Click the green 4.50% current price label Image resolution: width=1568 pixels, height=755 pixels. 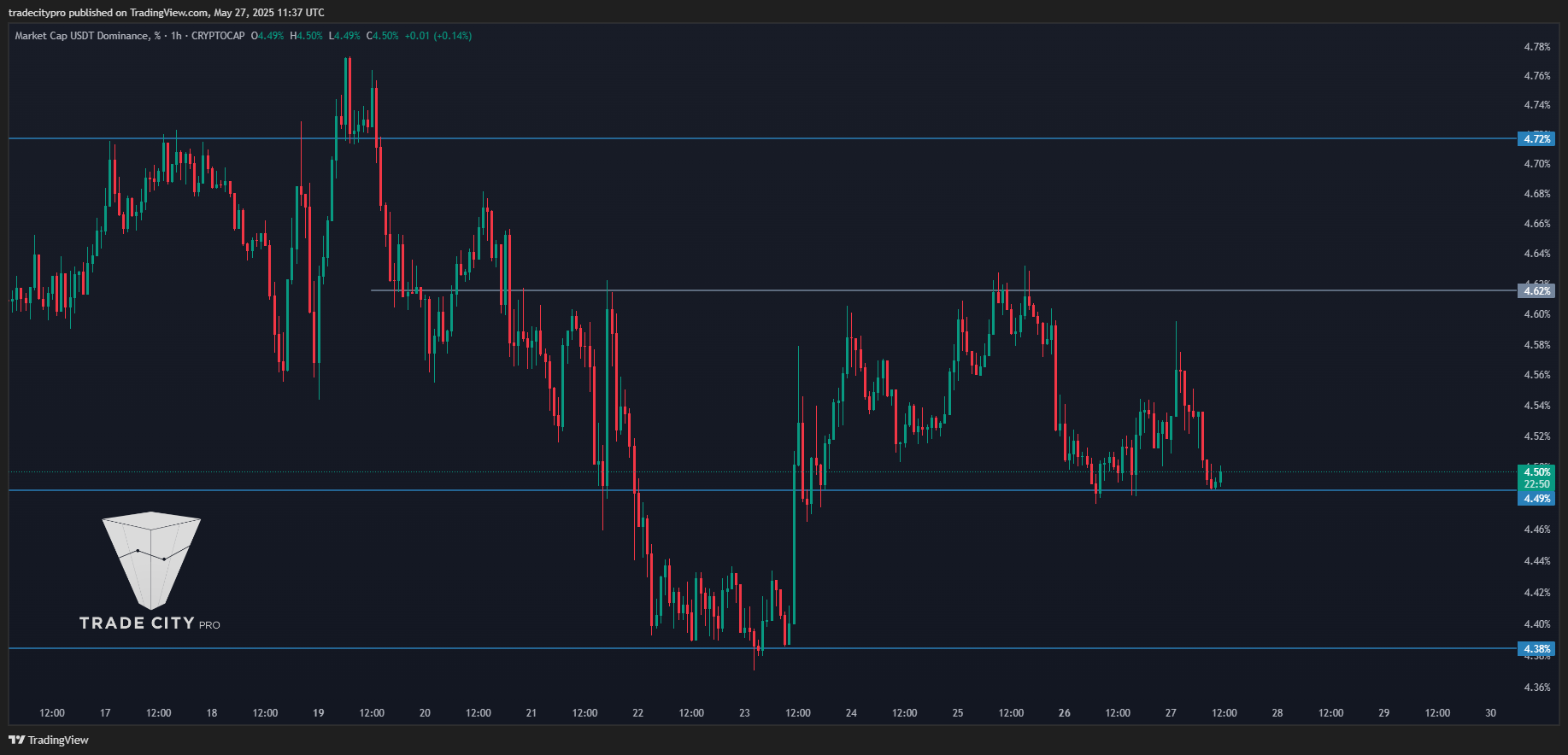click(x=1536, y=471)
